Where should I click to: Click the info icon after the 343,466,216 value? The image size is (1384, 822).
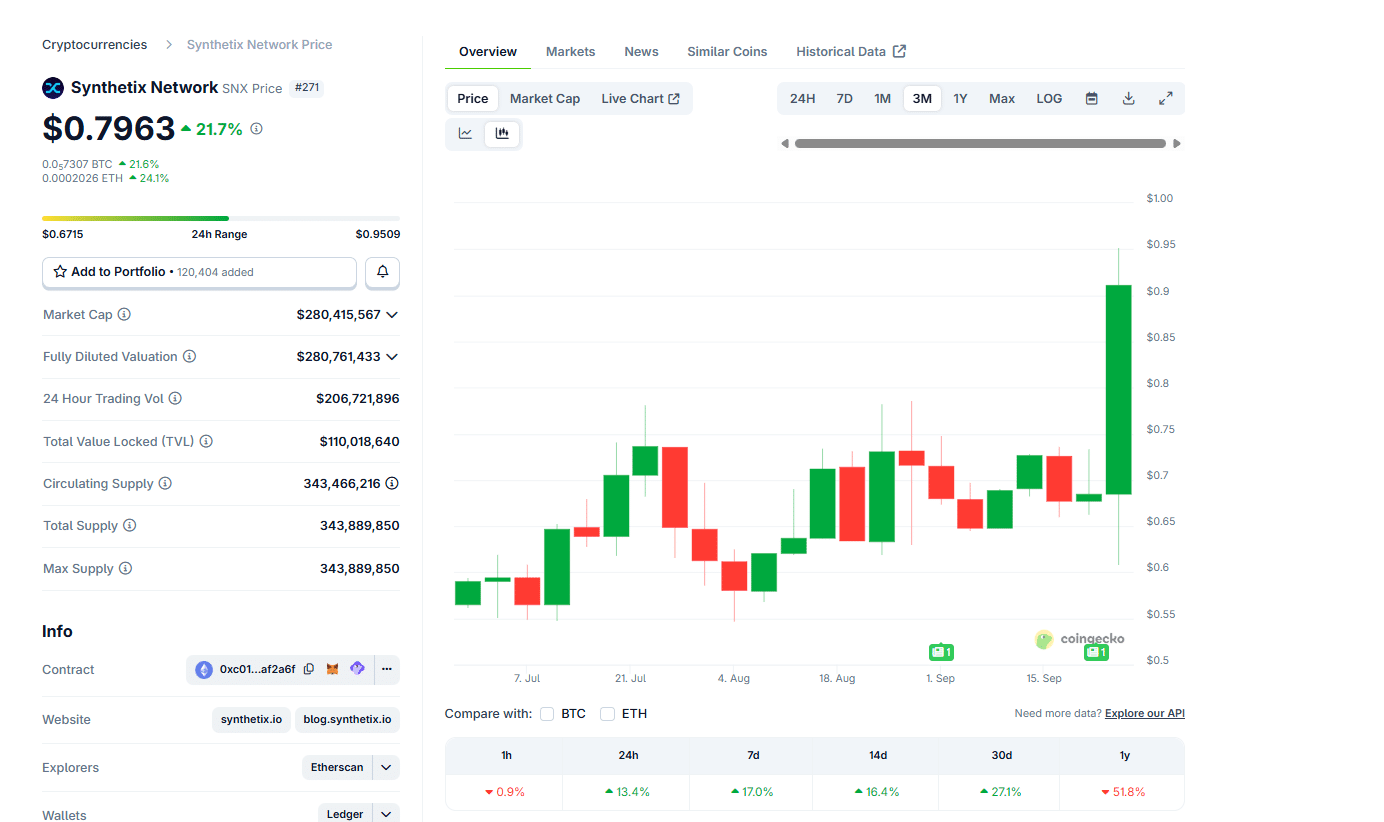pos(392,484)
